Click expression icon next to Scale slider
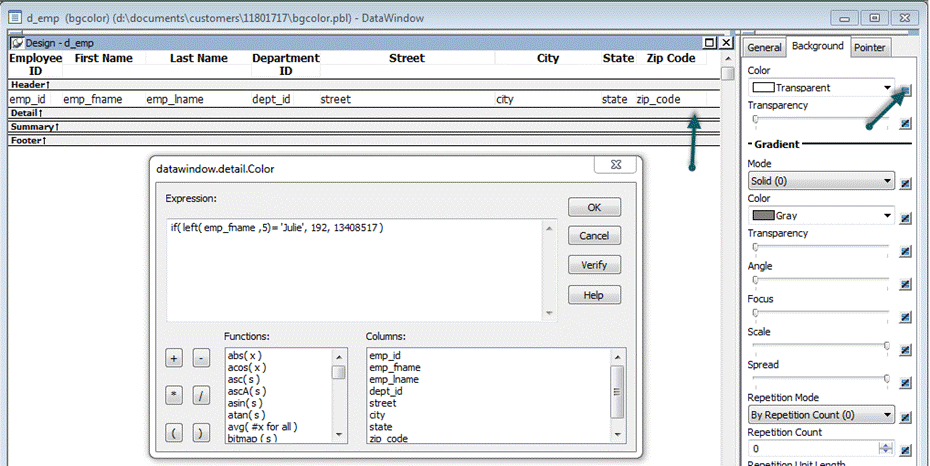This screenshot has width=930, height=466. tap(905, 349)
